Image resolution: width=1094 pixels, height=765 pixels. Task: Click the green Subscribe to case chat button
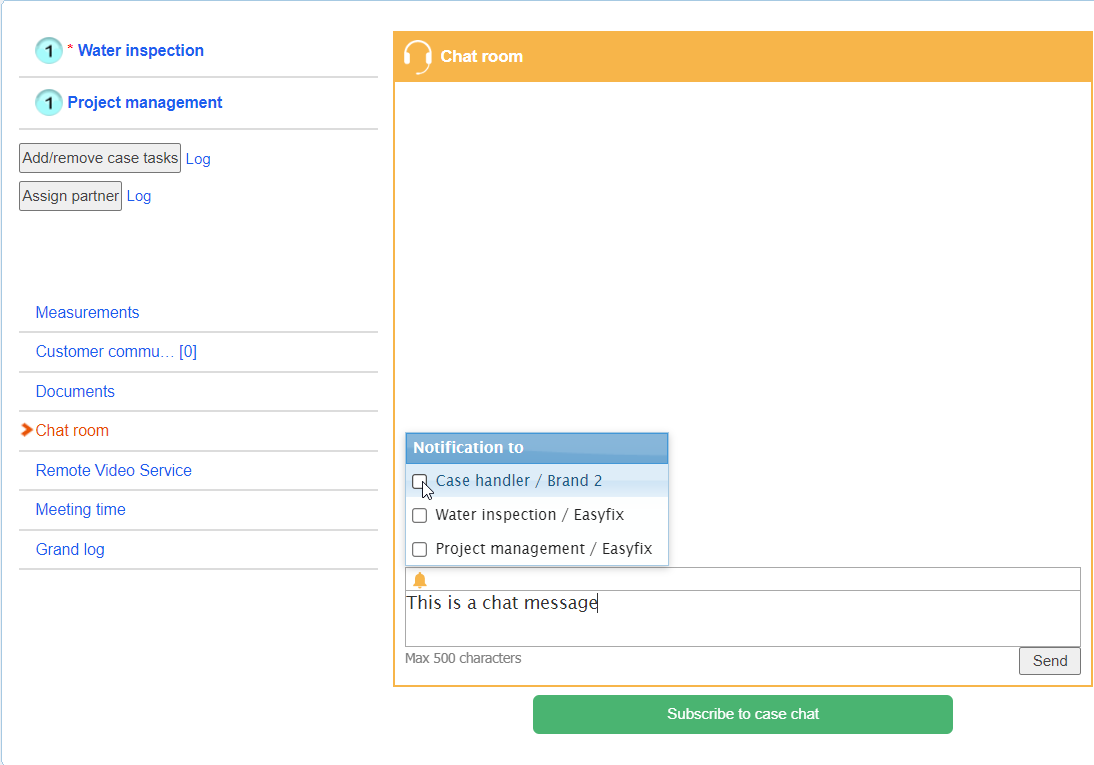point(742,714)
